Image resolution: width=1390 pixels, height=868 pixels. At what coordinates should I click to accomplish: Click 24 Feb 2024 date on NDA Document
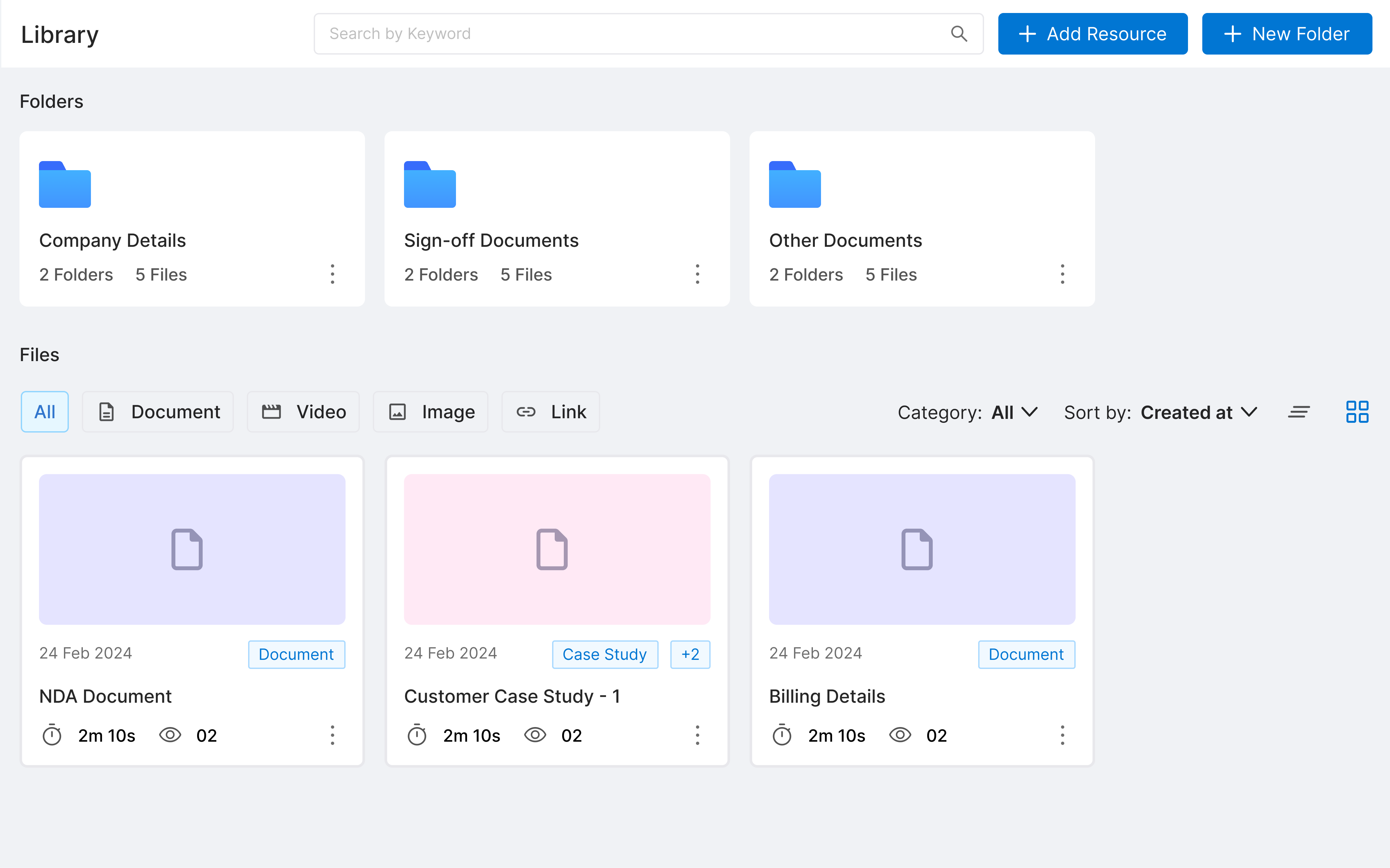pos(85,653)
